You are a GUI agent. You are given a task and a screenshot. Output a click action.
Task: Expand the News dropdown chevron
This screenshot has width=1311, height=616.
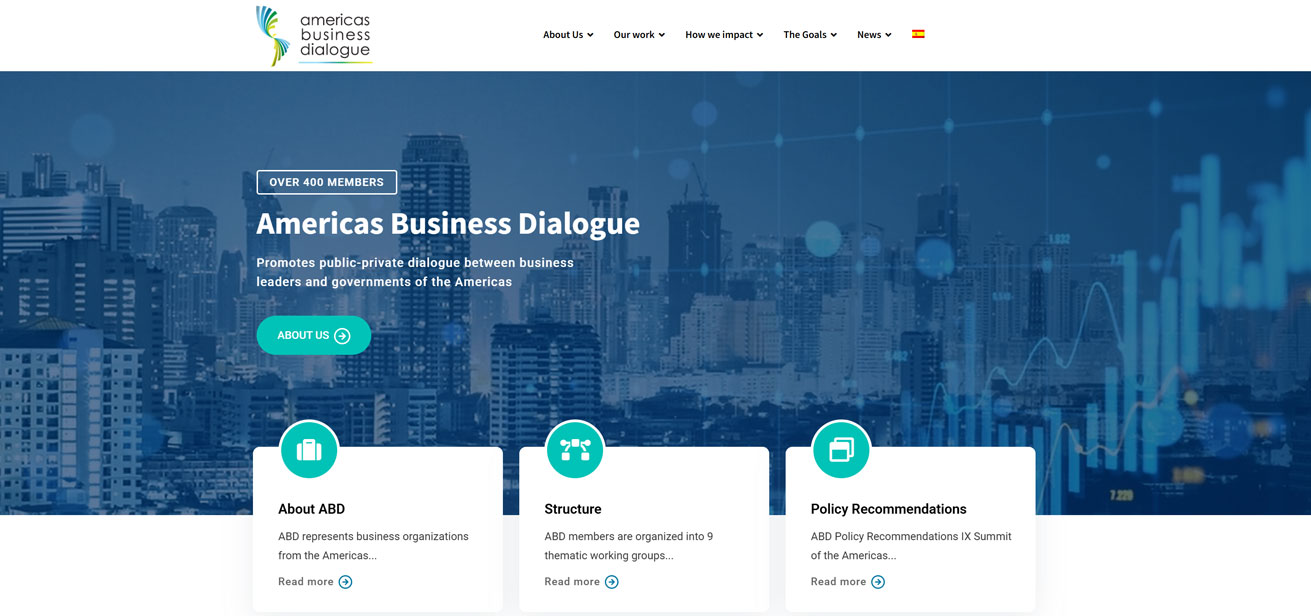click(888, 35)
